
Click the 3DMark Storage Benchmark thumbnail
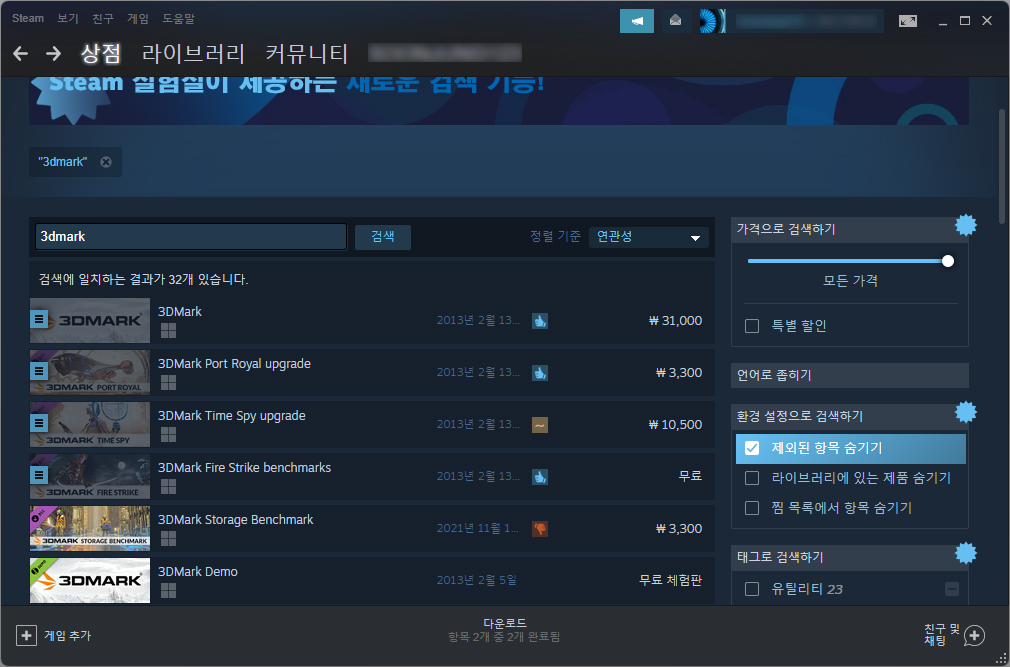pos(90,529)
